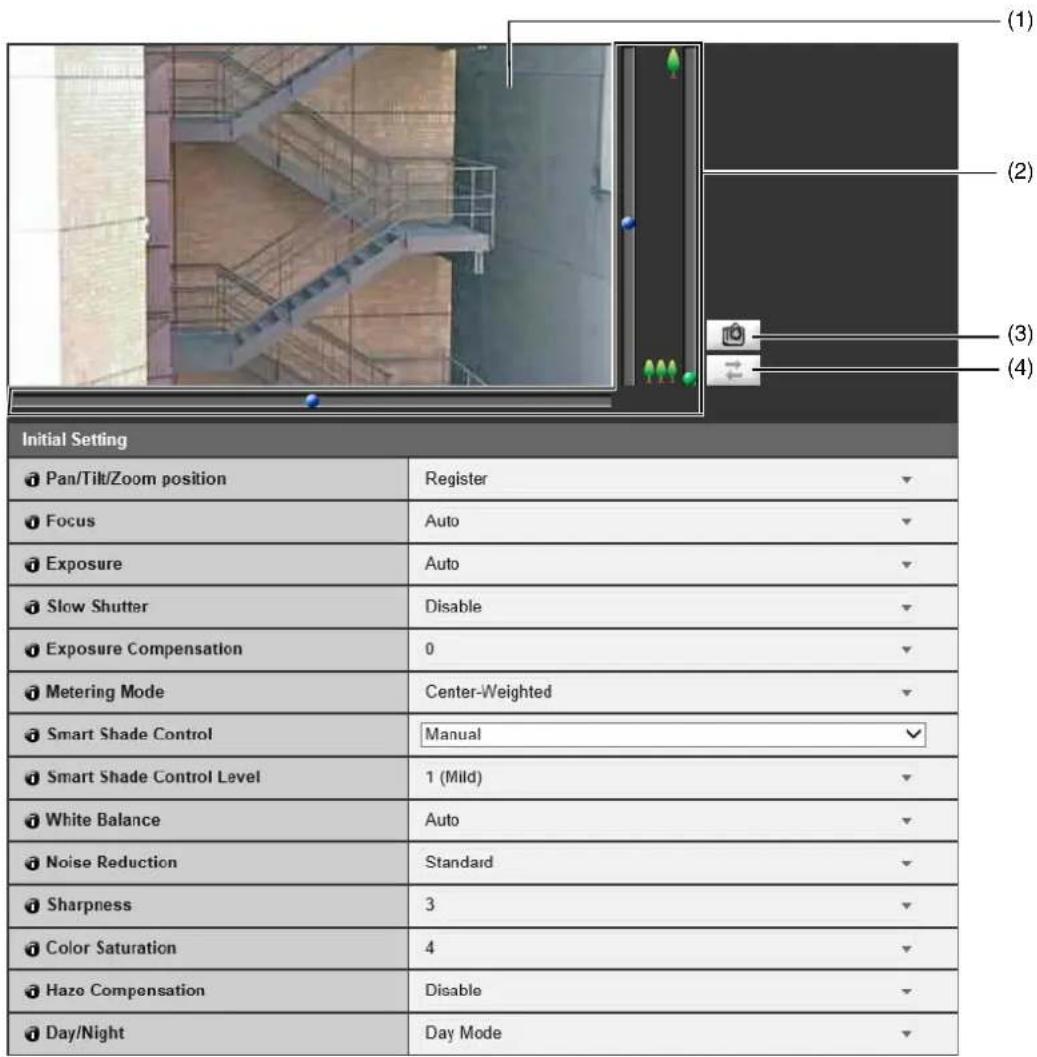Click the blue tilt slider knob beside video
This screenshot has height=1057, width=1037.
[x=628, y=223]
